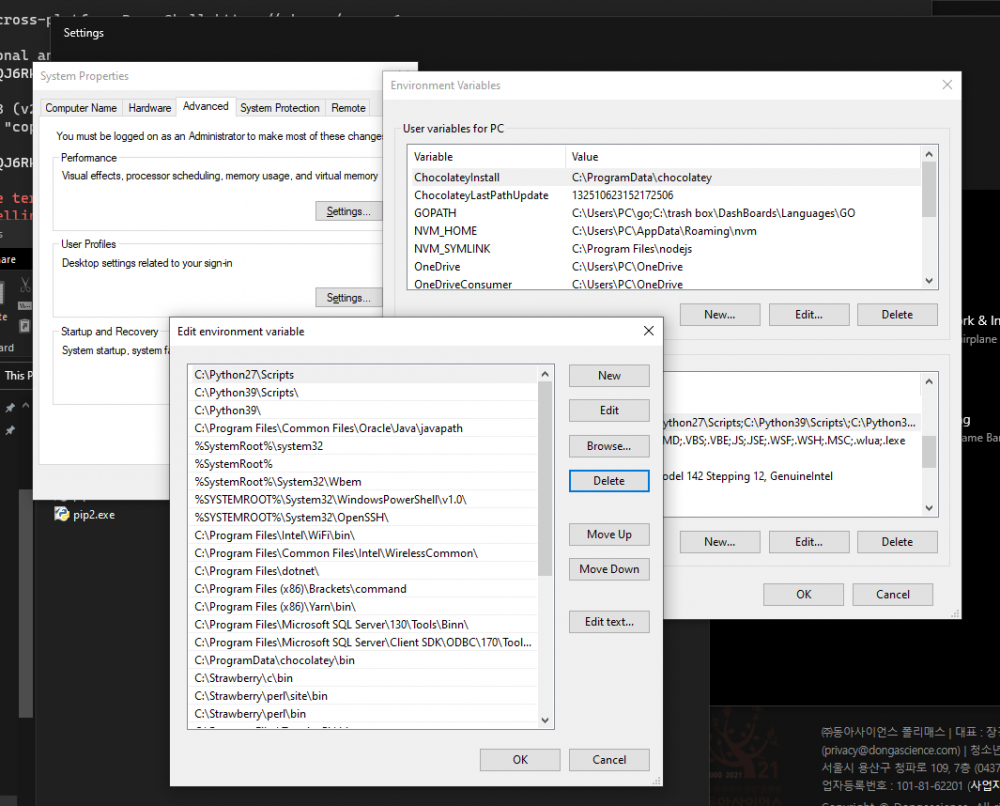Select the NVM_HOME user variable
The height and width of the screenshot is (806, 1000).
(665, 231)
